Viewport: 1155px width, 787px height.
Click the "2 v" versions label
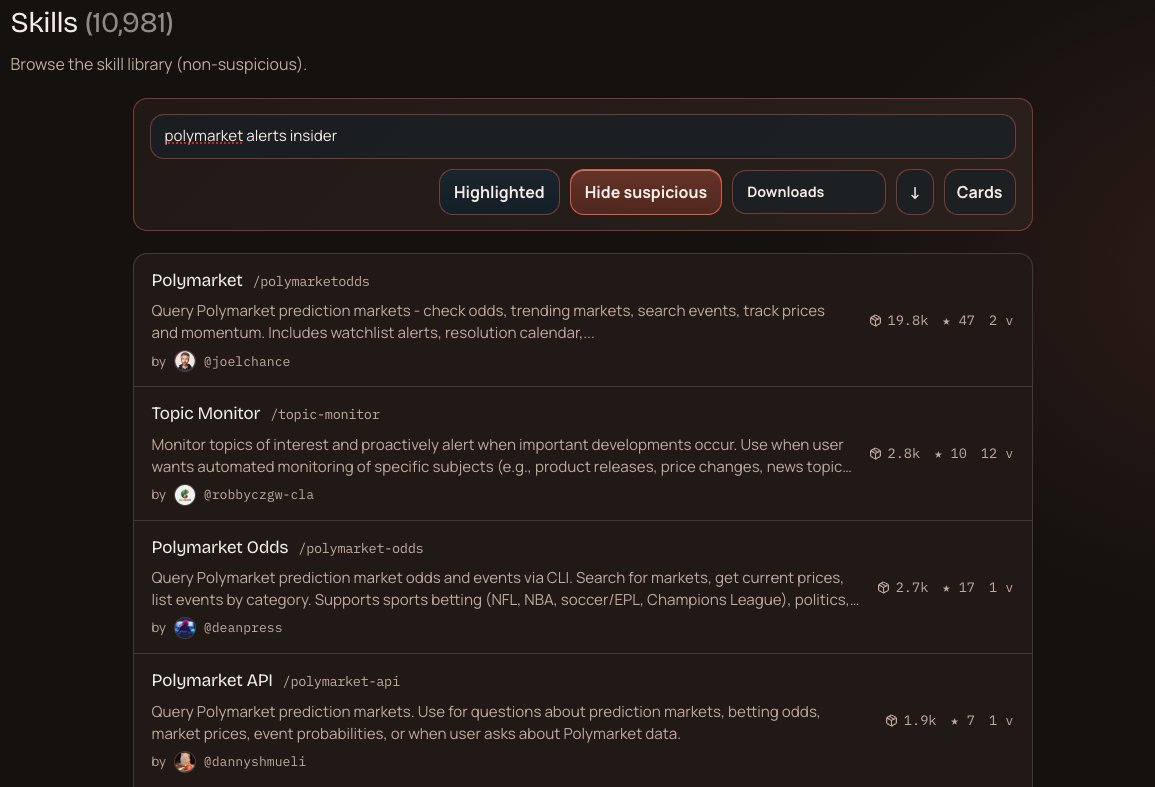click(1001, 321)
